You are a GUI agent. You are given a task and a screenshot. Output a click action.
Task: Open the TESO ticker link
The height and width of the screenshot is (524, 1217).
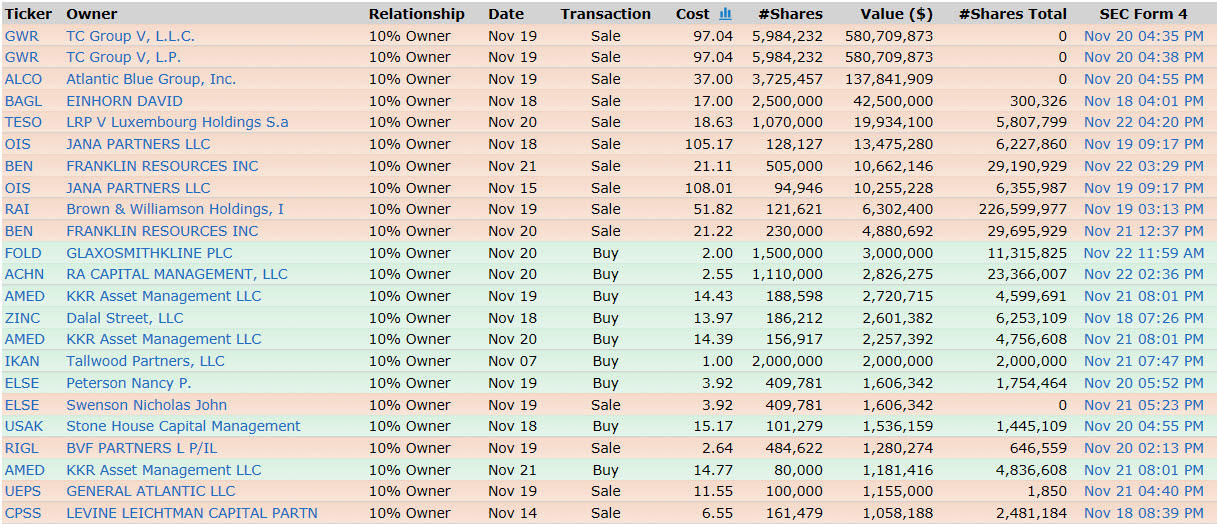[23, 122]
